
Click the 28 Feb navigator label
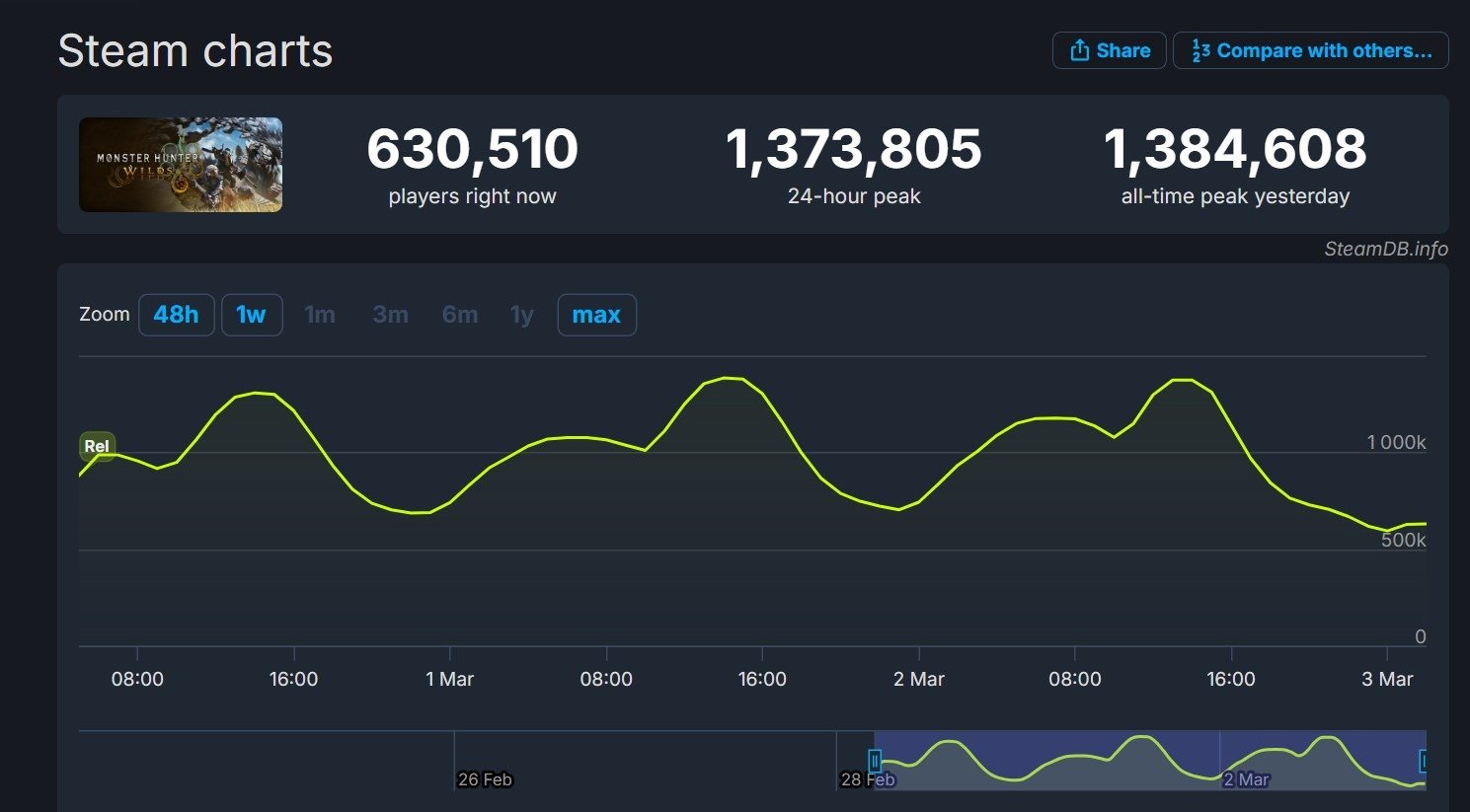868,779
